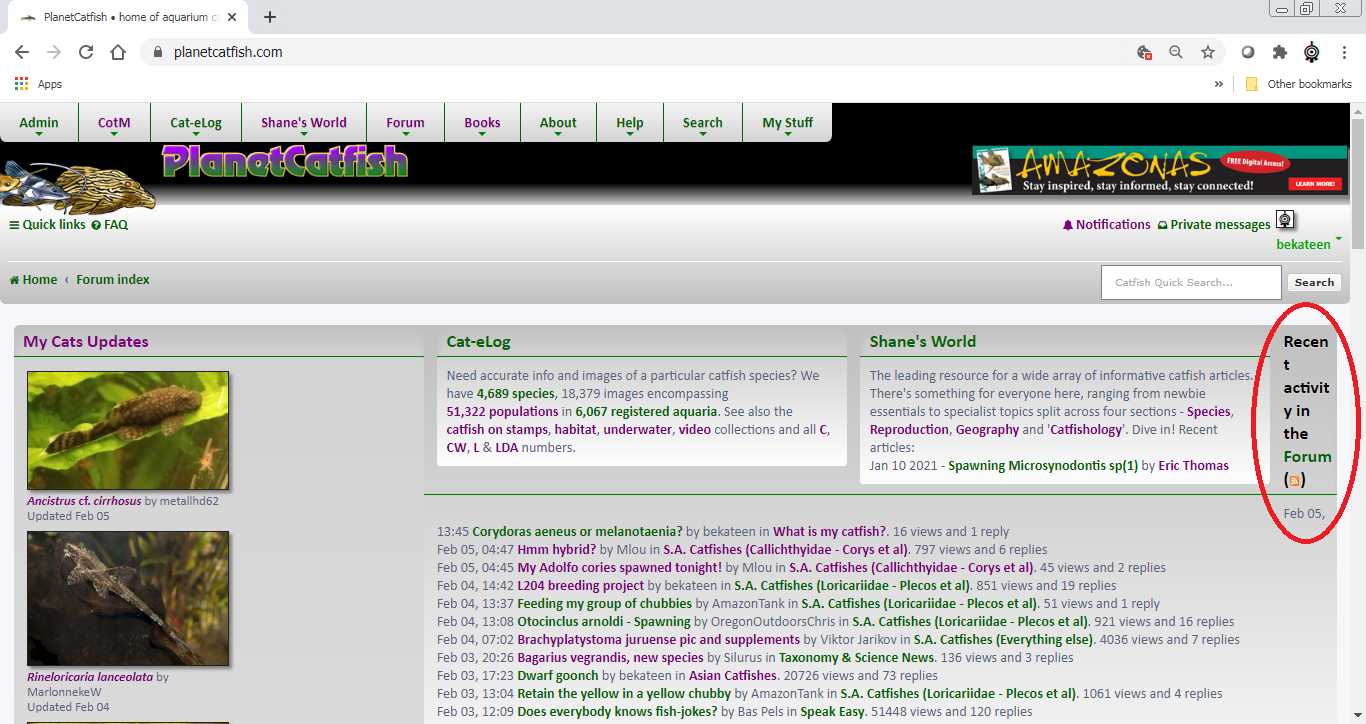Open the About dropdown menu
Image resolution: width=1366 pixels, height=724 pixels.
pyautogui.click(x=558, y=123)
